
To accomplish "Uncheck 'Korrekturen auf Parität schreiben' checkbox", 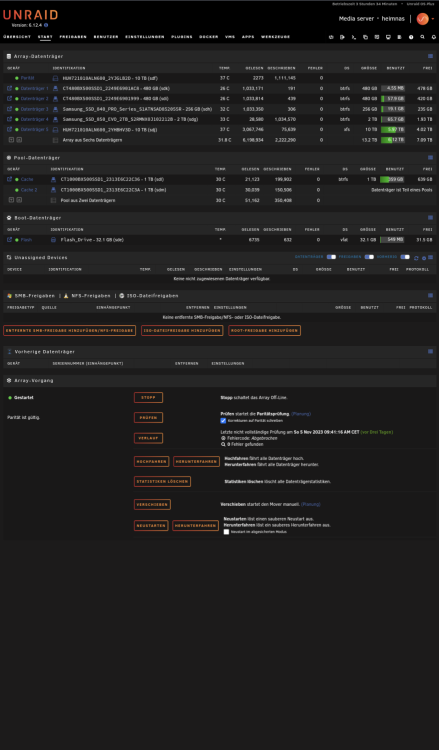I will click(223, 420).
